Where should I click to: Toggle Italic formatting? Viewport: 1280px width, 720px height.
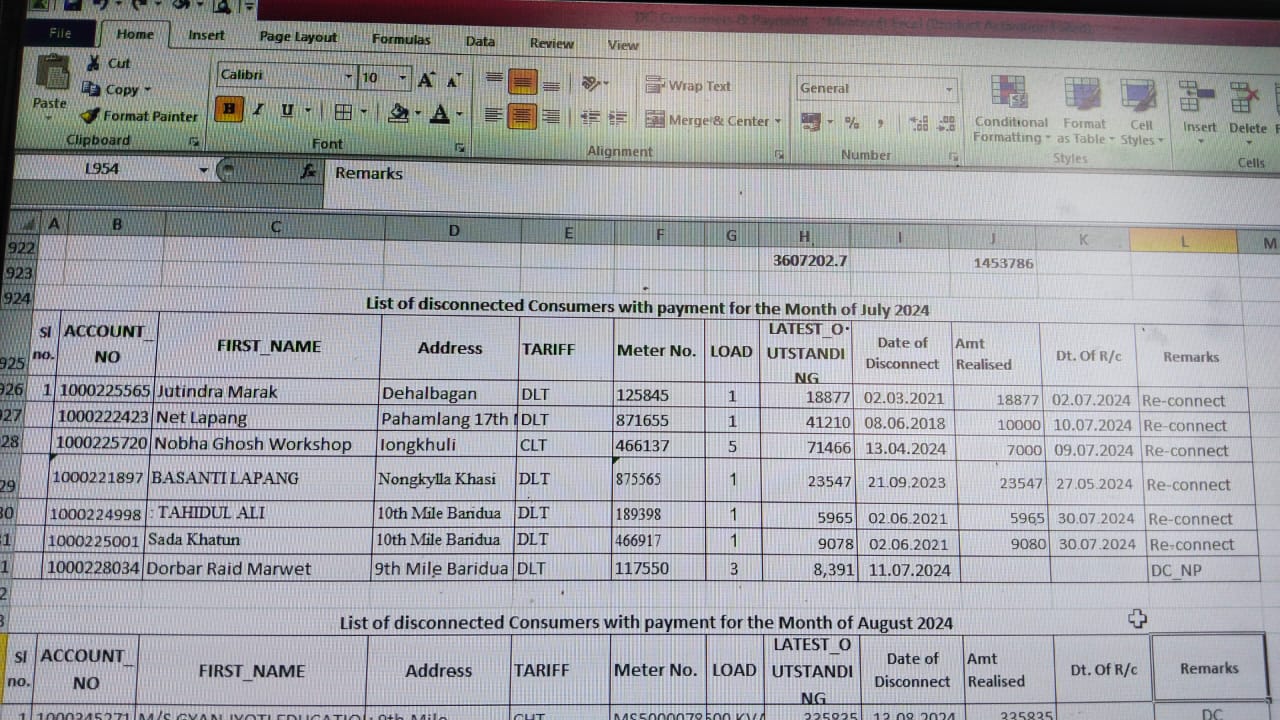click(x=258, y=110)
